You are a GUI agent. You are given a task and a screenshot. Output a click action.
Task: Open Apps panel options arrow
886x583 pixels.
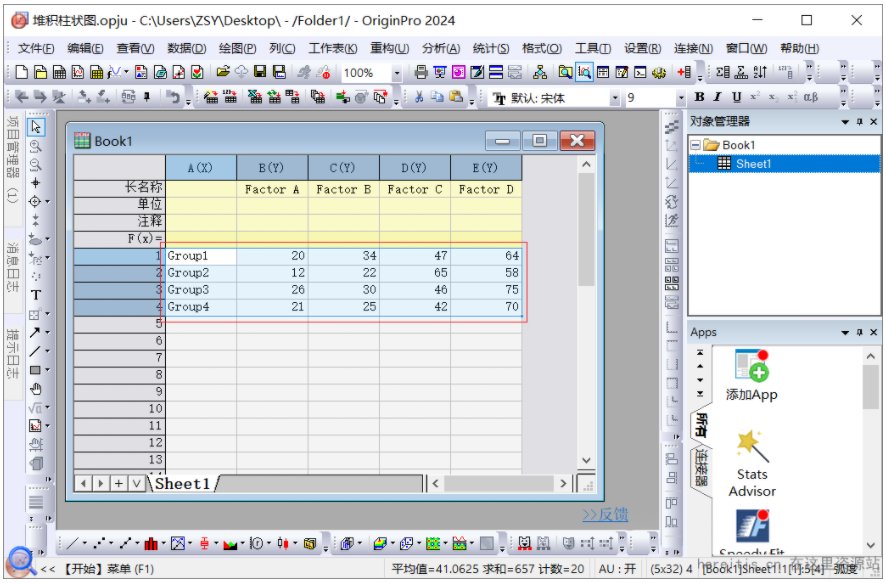pyautogui.click(x=845, y=332)
